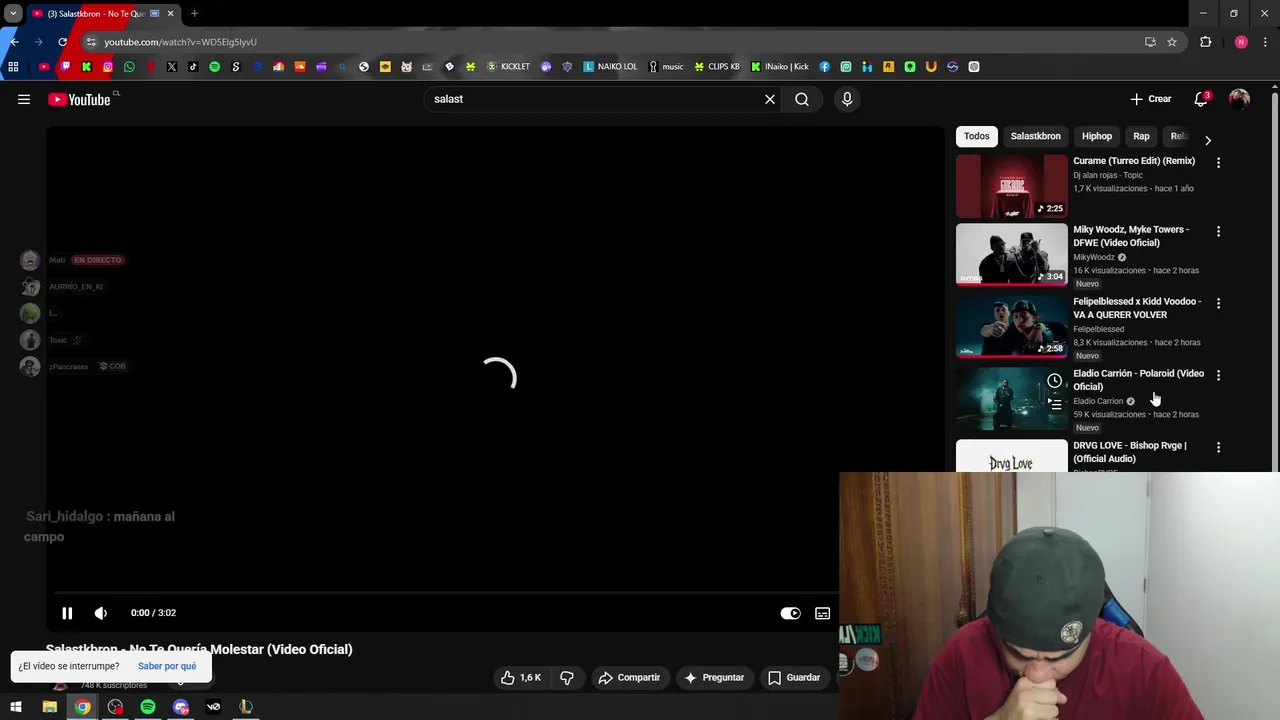Open the Chrome three-dot menu

(1265, 42)
